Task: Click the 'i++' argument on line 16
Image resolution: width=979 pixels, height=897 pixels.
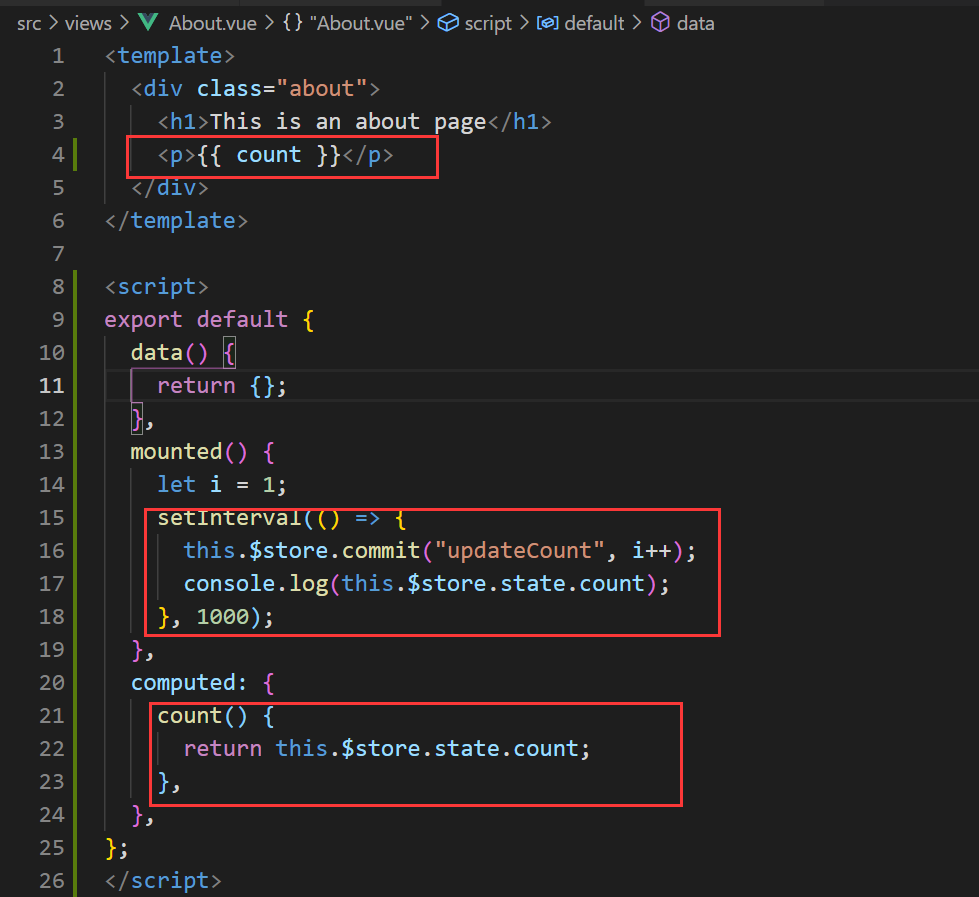Action: click(x=651, y=551)
